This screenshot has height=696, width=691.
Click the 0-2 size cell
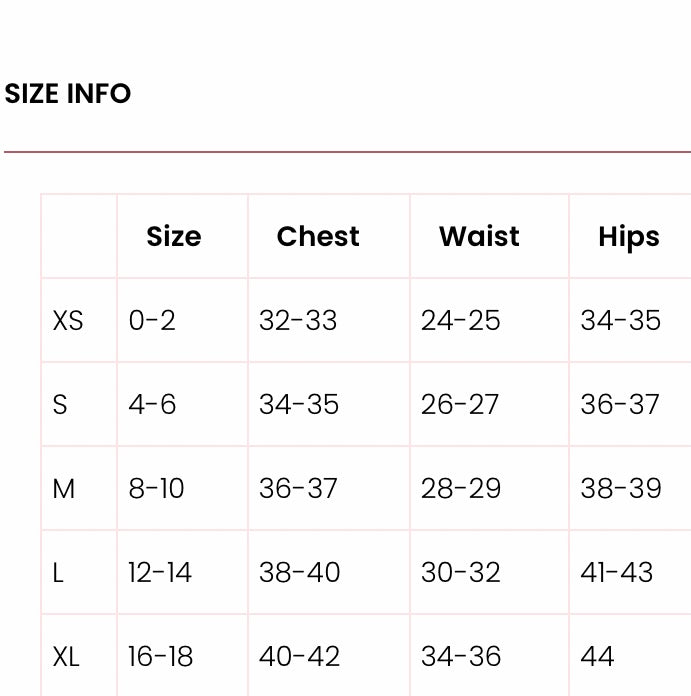pyautogui.click(x=152, y=321)
